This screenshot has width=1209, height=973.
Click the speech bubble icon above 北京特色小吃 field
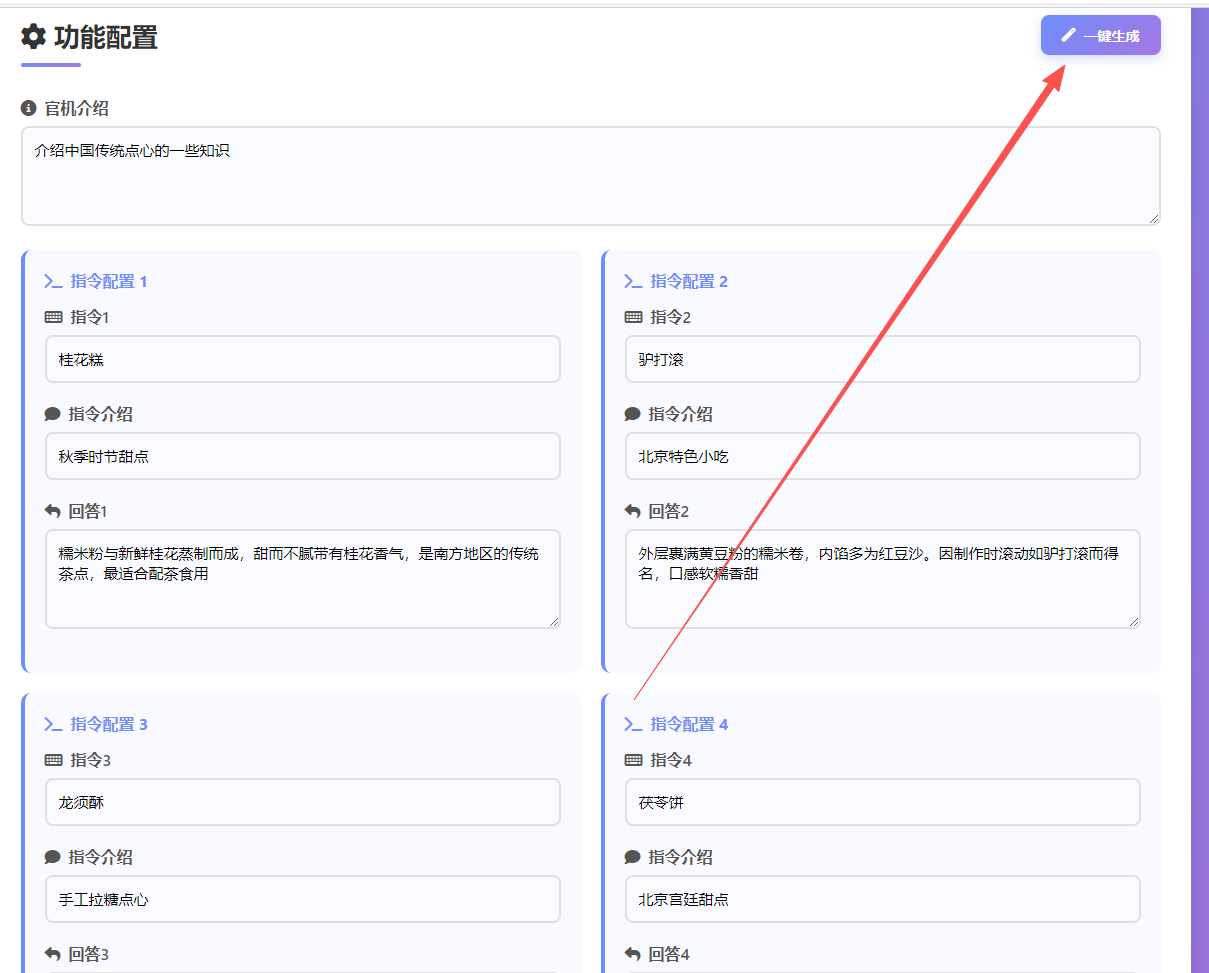[631, 414]
